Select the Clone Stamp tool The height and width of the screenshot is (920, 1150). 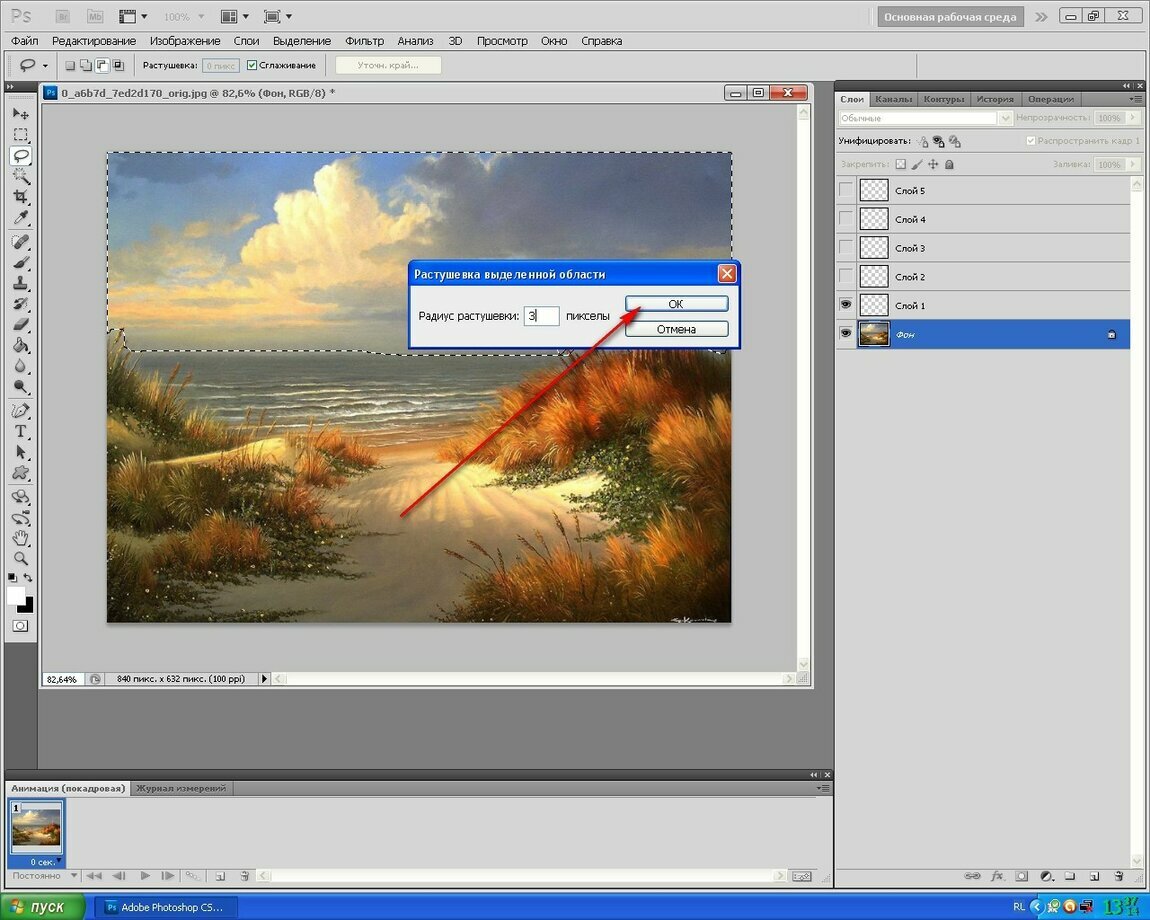tap(21, 283)
